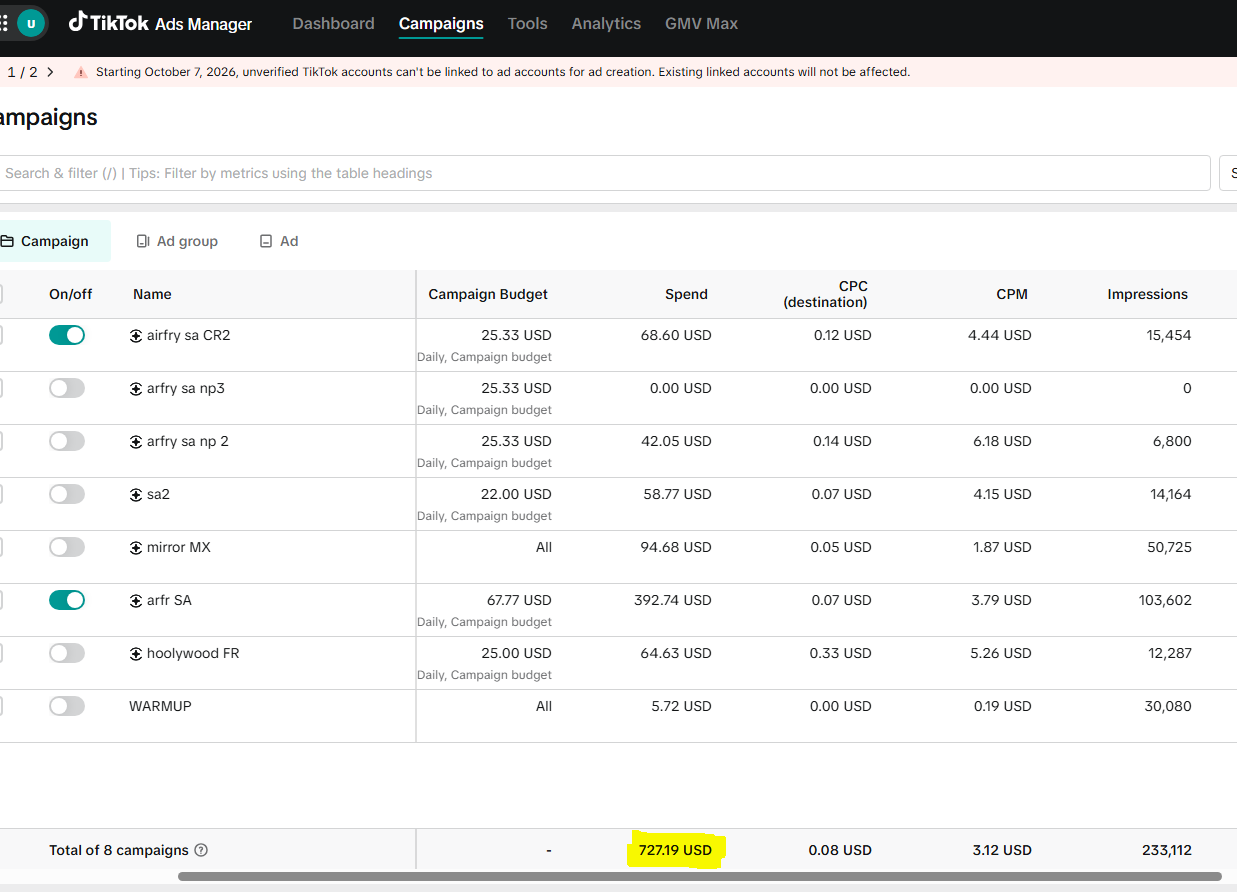Enable the WARMUP campaign switch
The width and height of the screenshot is (1237, 892).
coord(67,706)
